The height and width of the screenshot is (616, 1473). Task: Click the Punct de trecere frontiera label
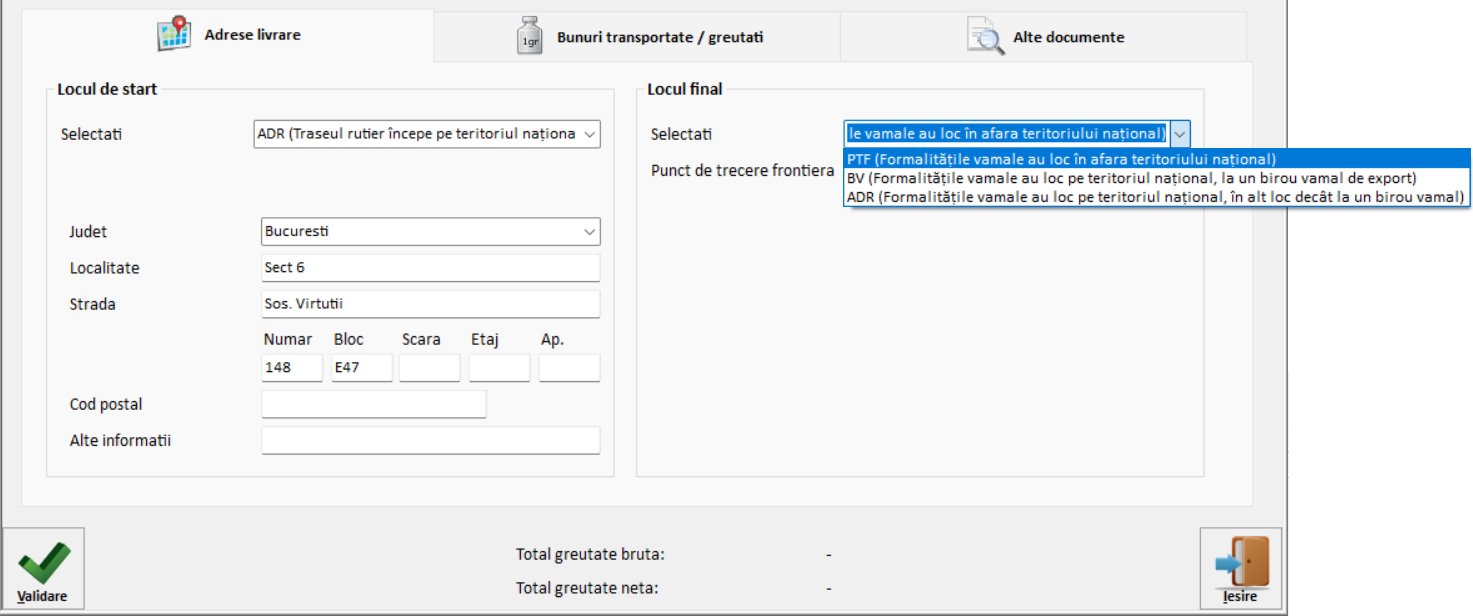[742, 170]
